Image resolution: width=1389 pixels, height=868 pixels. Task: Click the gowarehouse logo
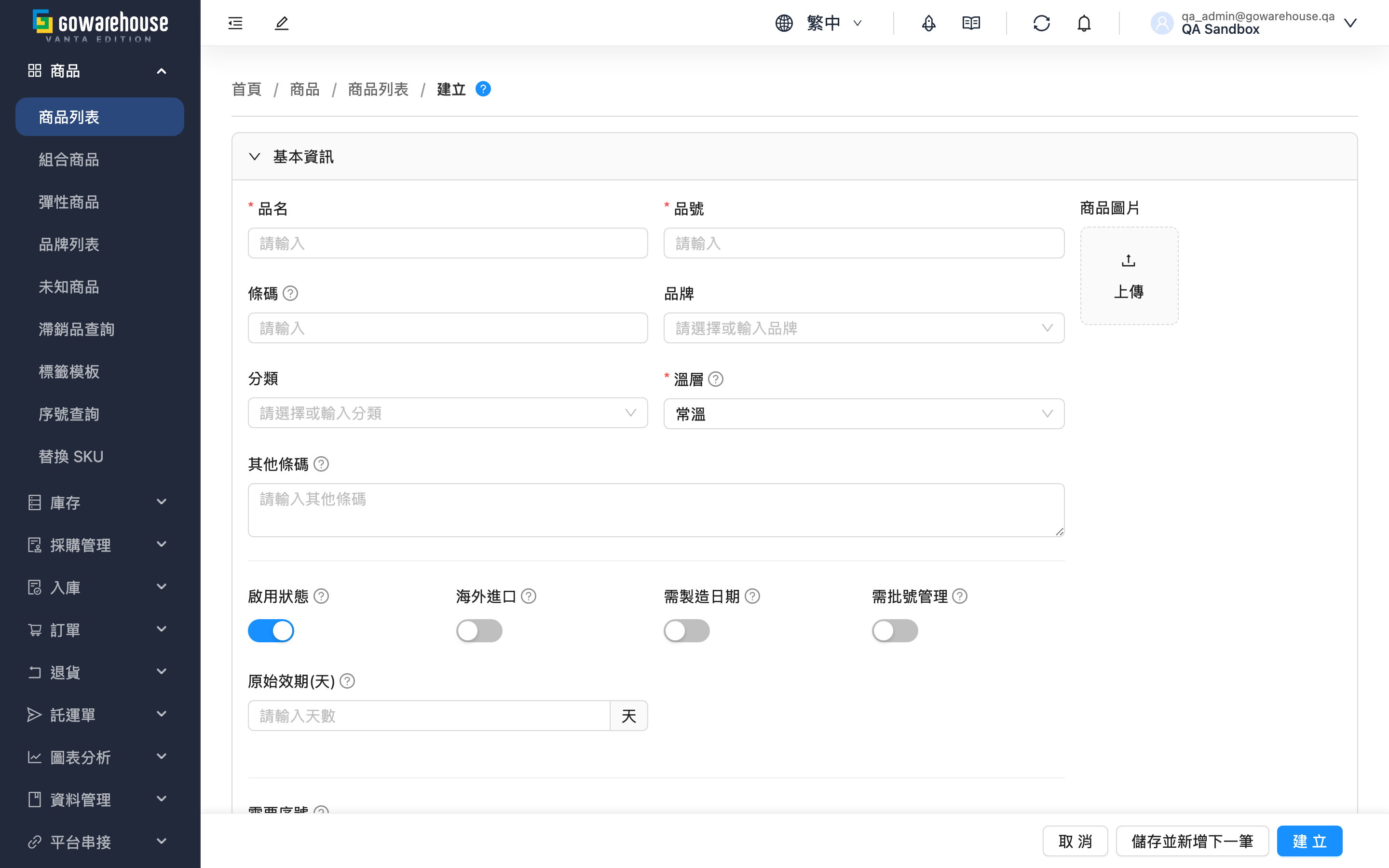(100, 25)
